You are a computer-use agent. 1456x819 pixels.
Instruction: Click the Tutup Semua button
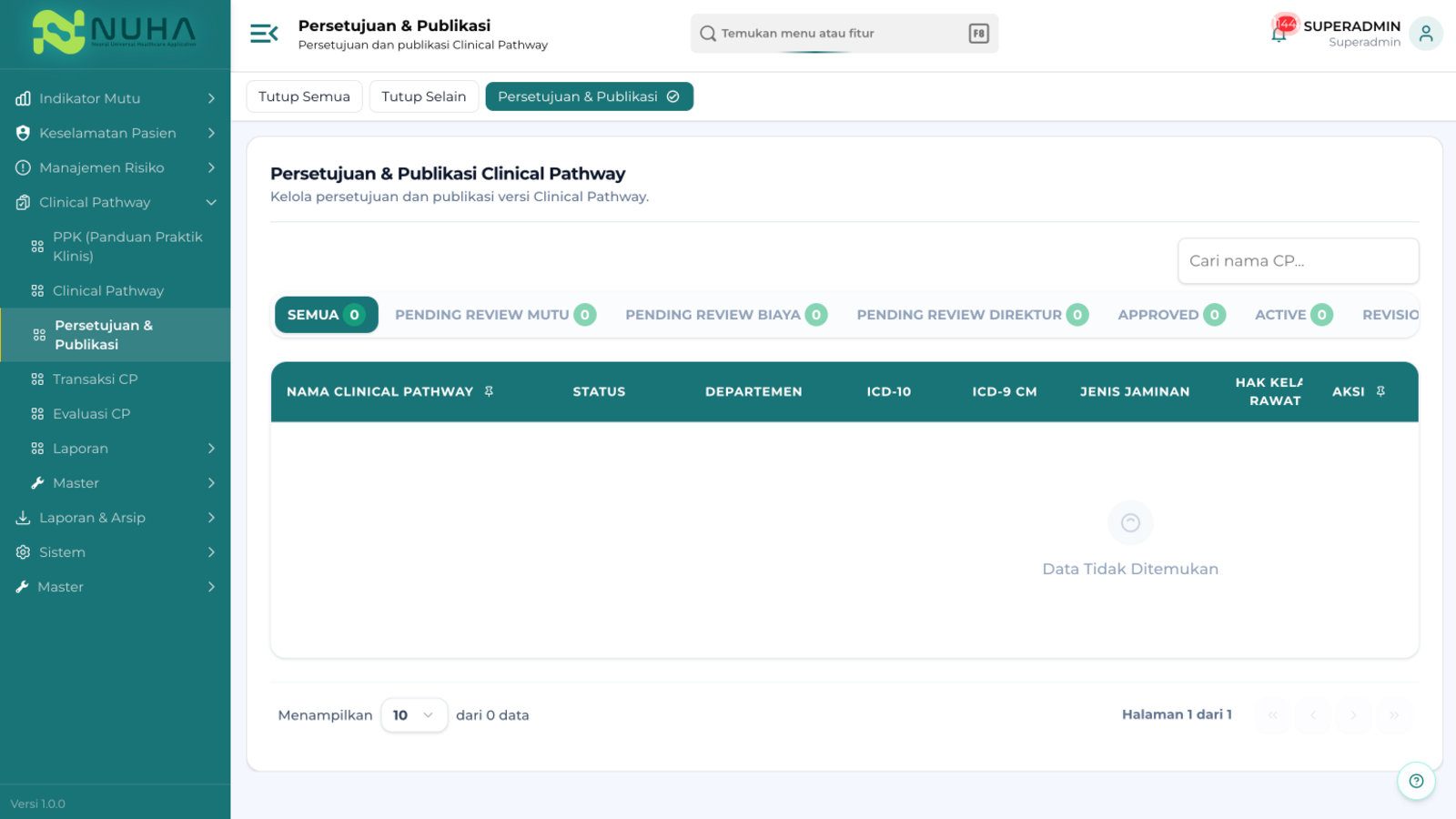304,96
